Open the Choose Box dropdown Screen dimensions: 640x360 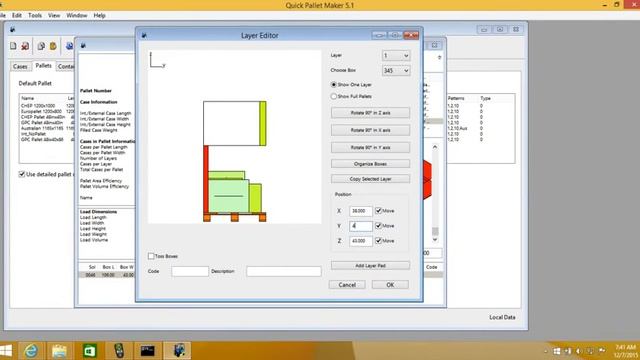coord(396,71)
